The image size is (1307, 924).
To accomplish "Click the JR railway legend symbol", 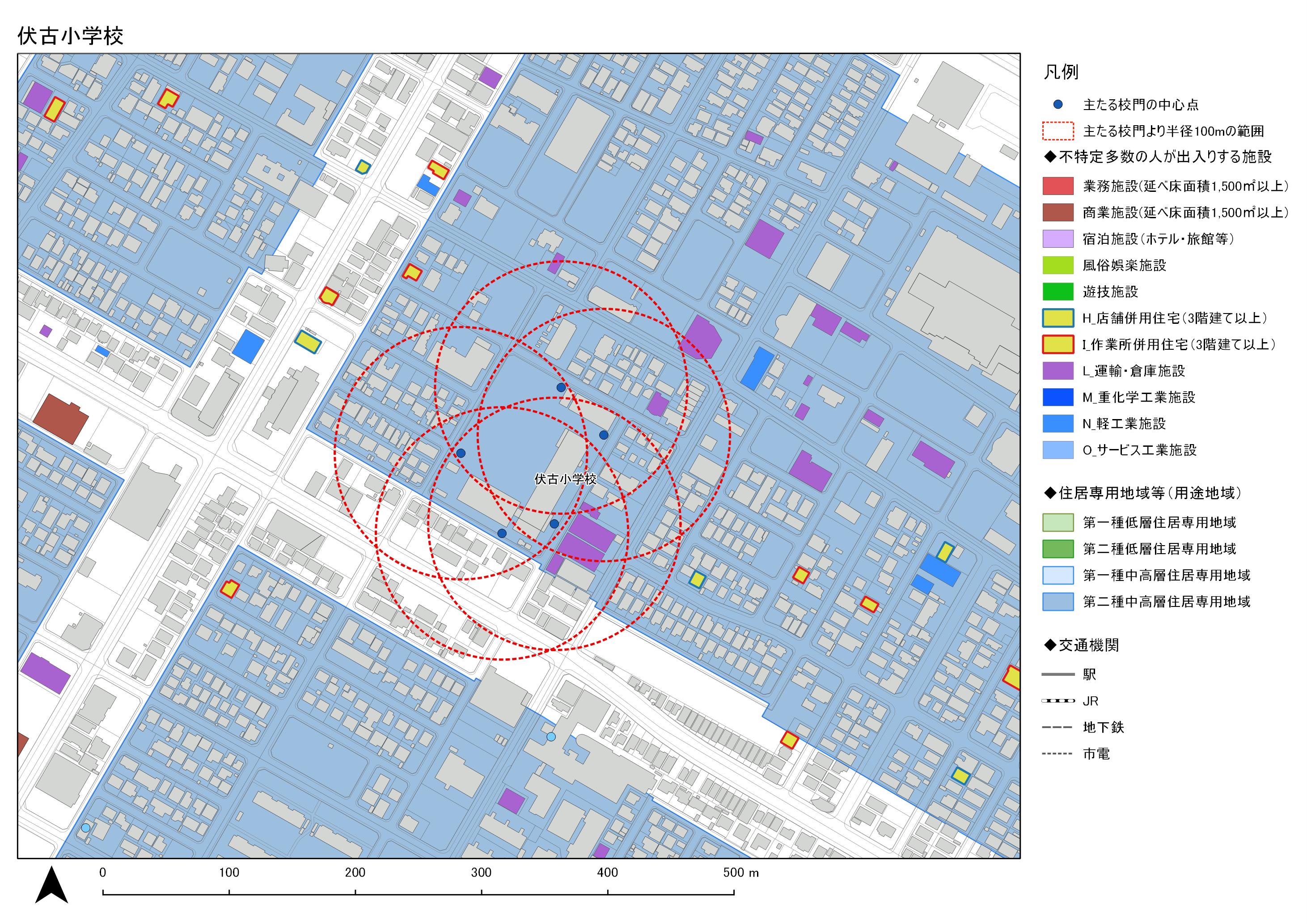I will point(1057,701).
